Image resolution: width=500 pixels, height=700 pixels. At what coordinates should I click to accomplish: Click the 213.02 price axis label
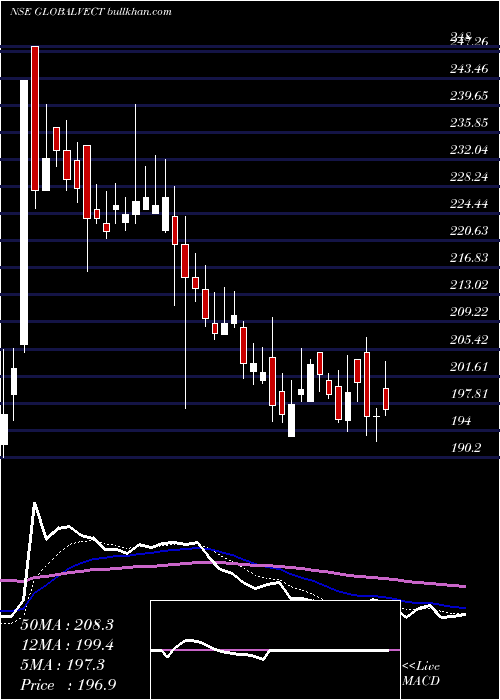(469, 285)
